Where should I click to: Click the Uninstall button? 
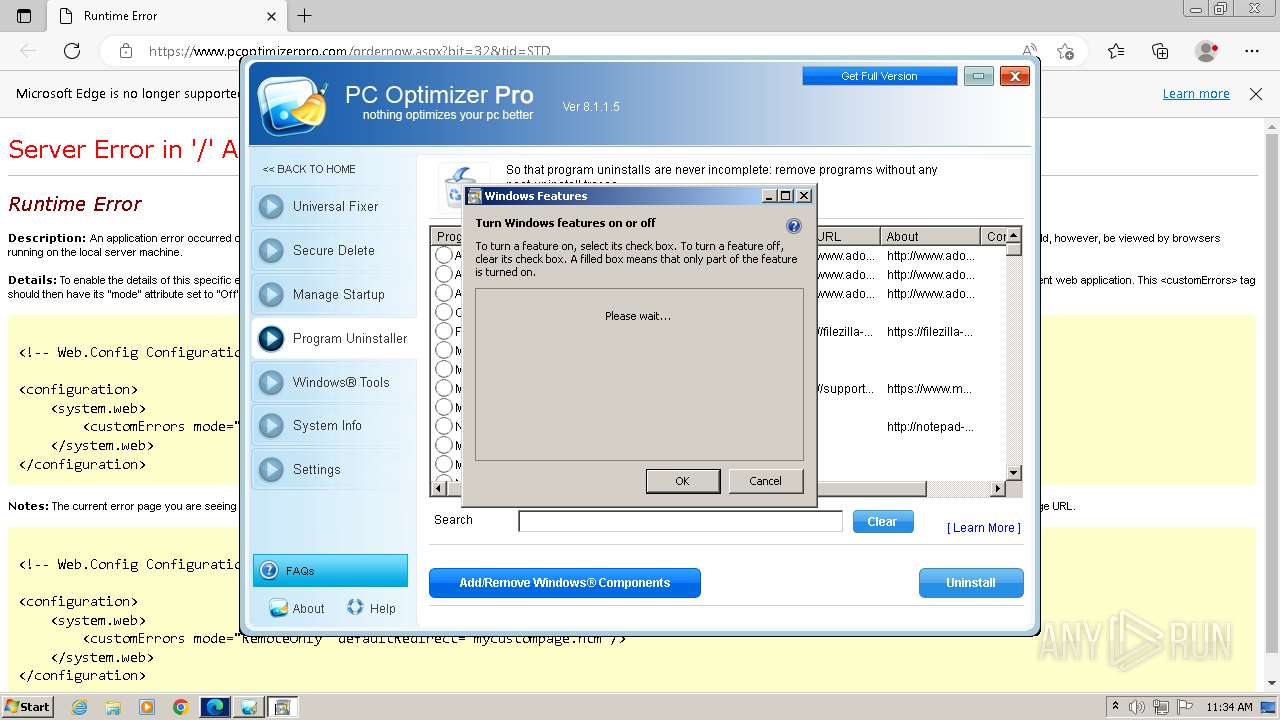[971, 583]
